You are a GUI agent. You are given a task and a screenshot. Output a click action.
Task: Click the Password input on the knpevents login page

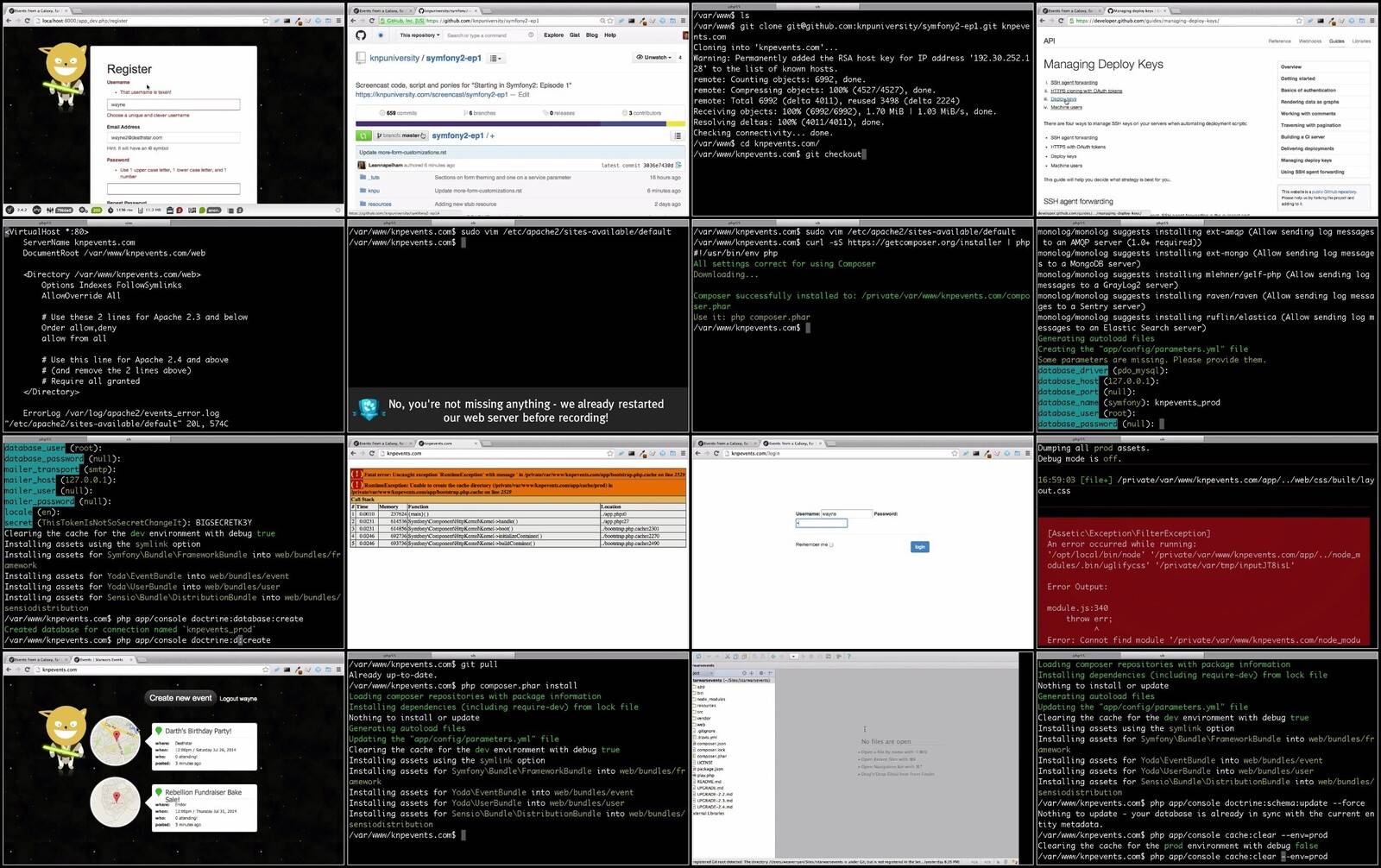(822, 523)
